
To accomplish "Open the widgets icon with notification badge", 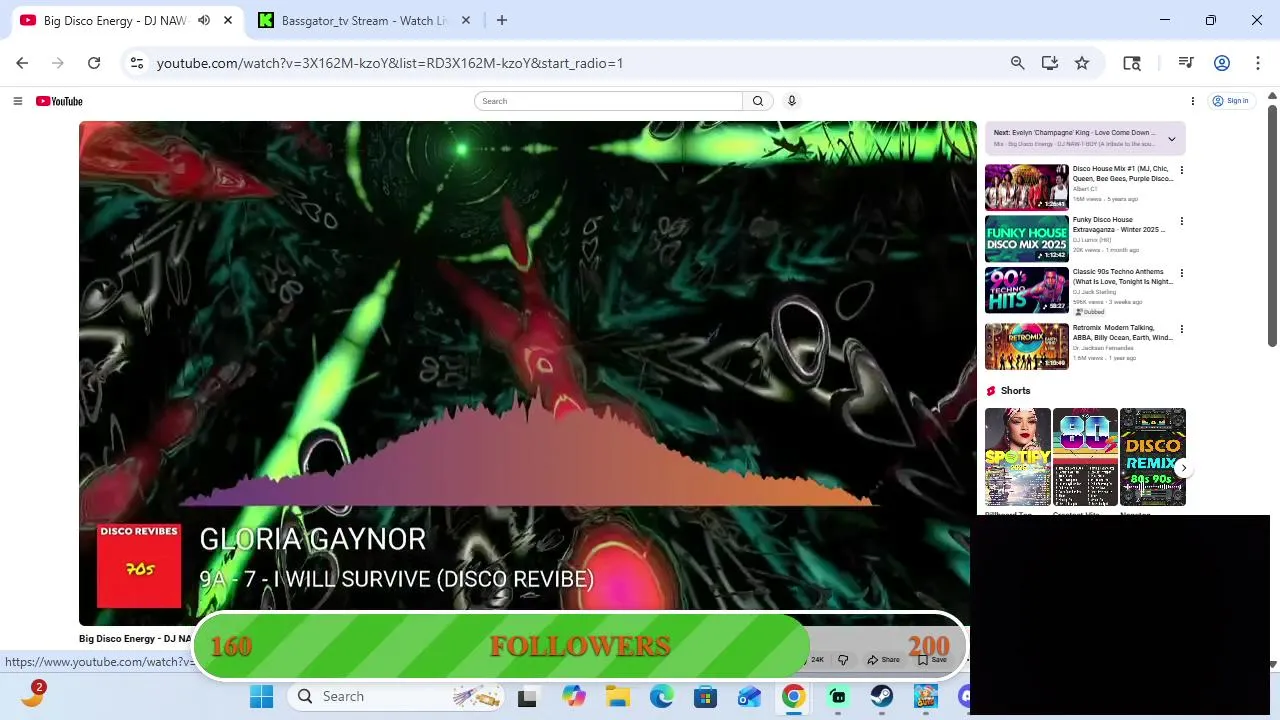I will [32, 695].
